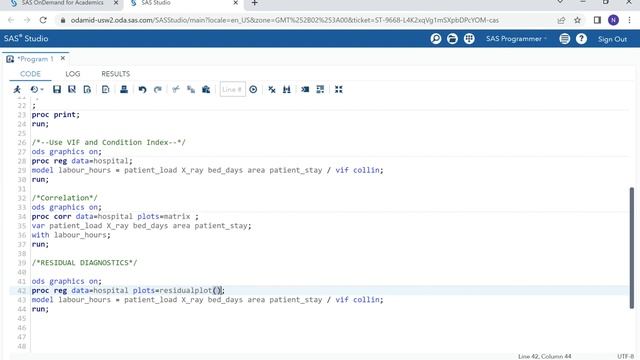Click the Save As icon

coord(72,89)
